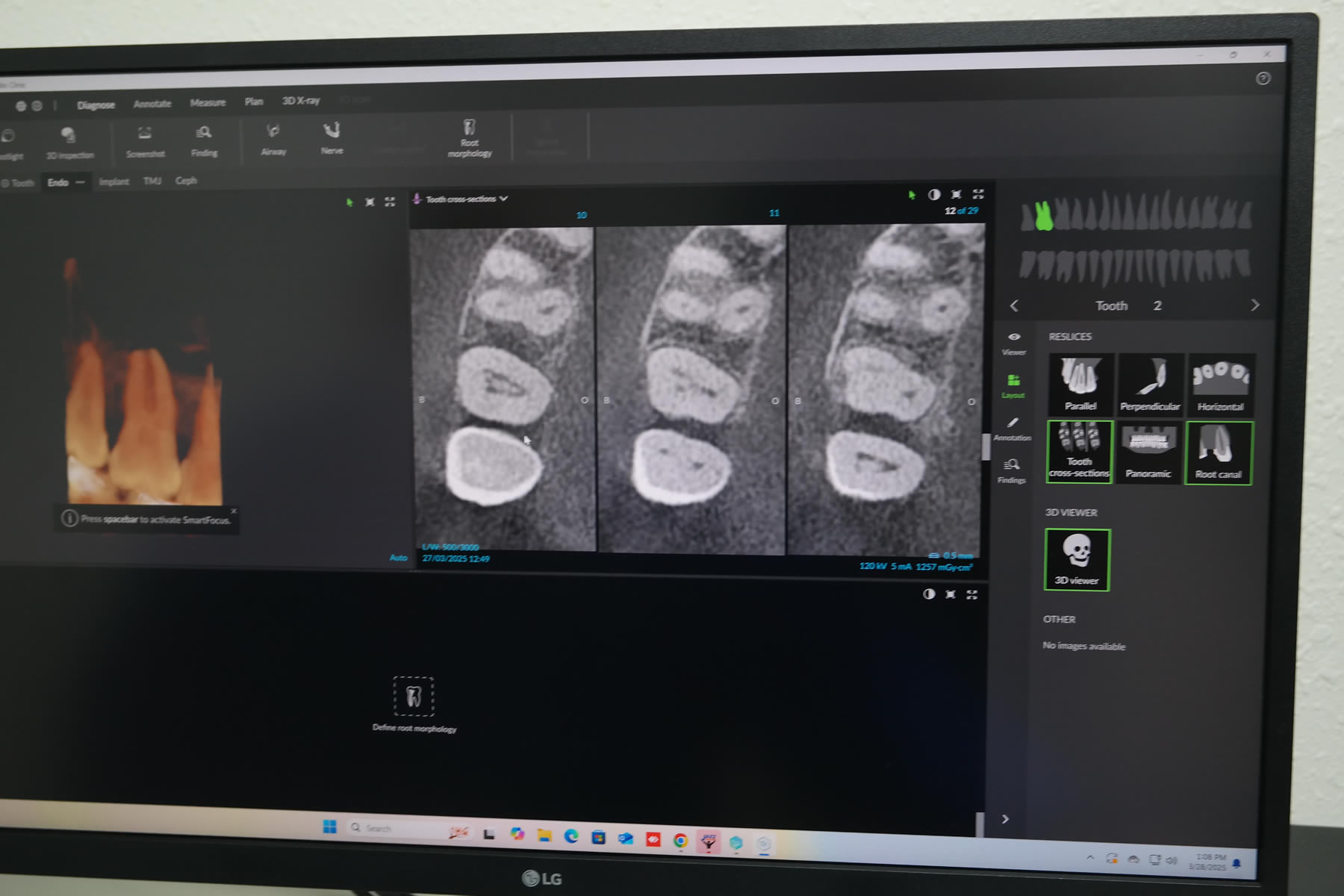
Task: Select the Panoramic reslice thumbnail
Action: coord(1148,452)
